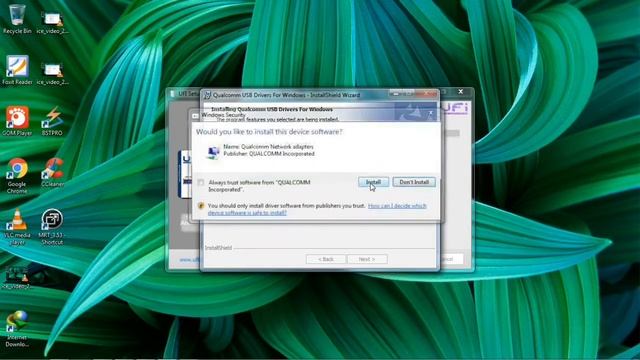This screenshot has height=360, width=640.
Task: Click the InstallShield label in the wizard
Action: click(218, 248)
